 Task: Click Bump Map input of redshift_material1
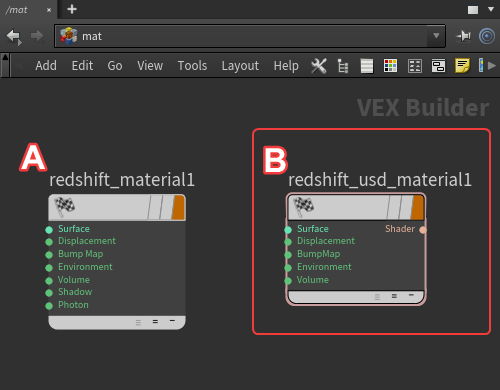[49, 255]
